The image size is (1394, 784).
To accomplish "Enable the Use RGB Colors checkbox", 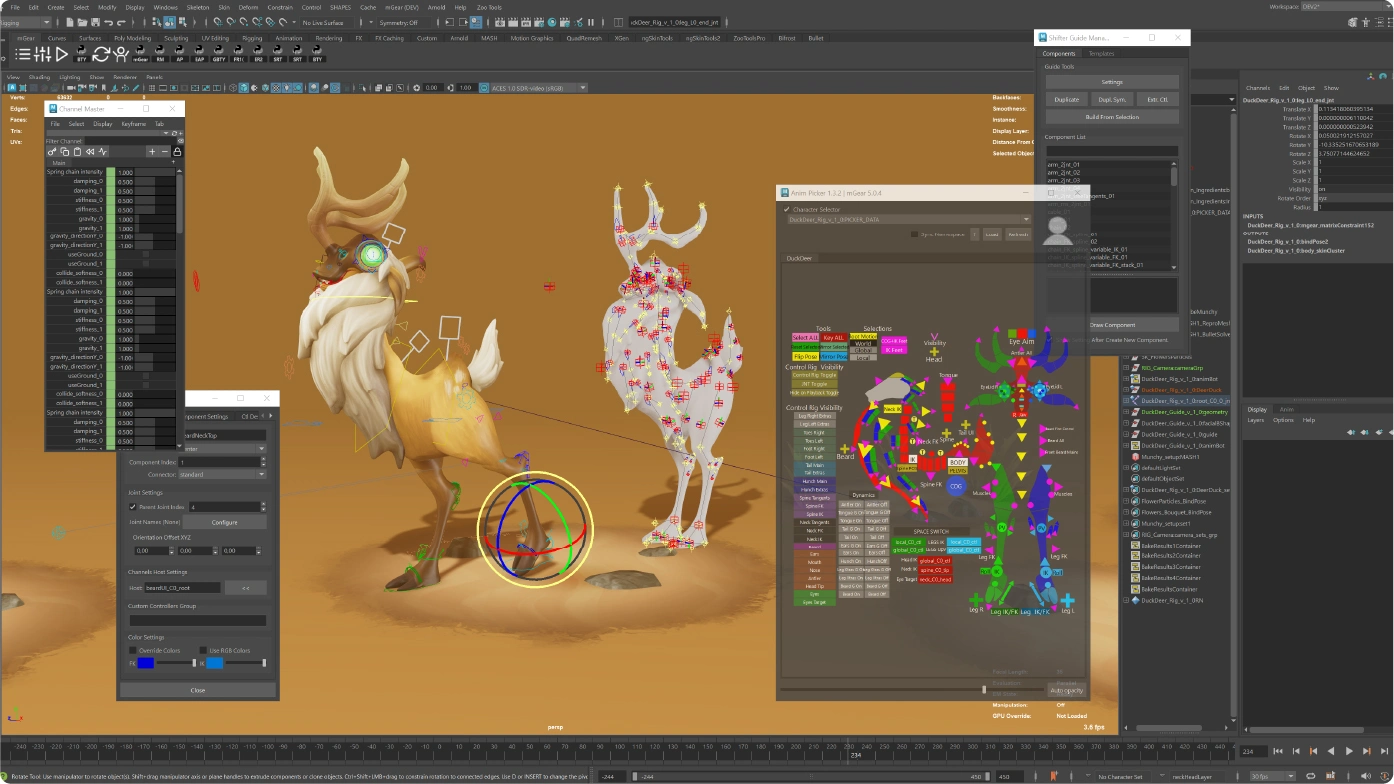I will [201, 650].
